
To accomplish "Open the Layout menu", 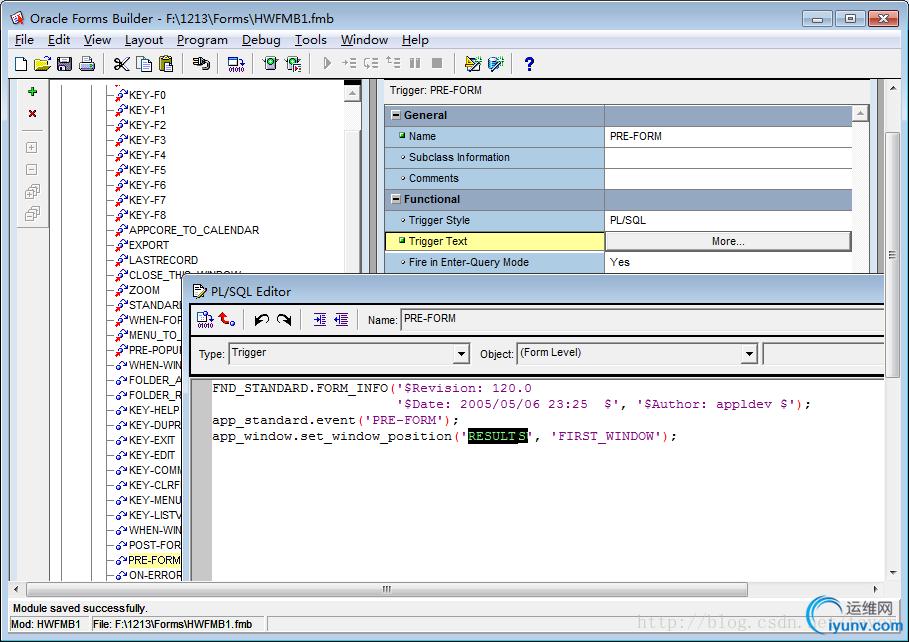I will click(144, 40).
